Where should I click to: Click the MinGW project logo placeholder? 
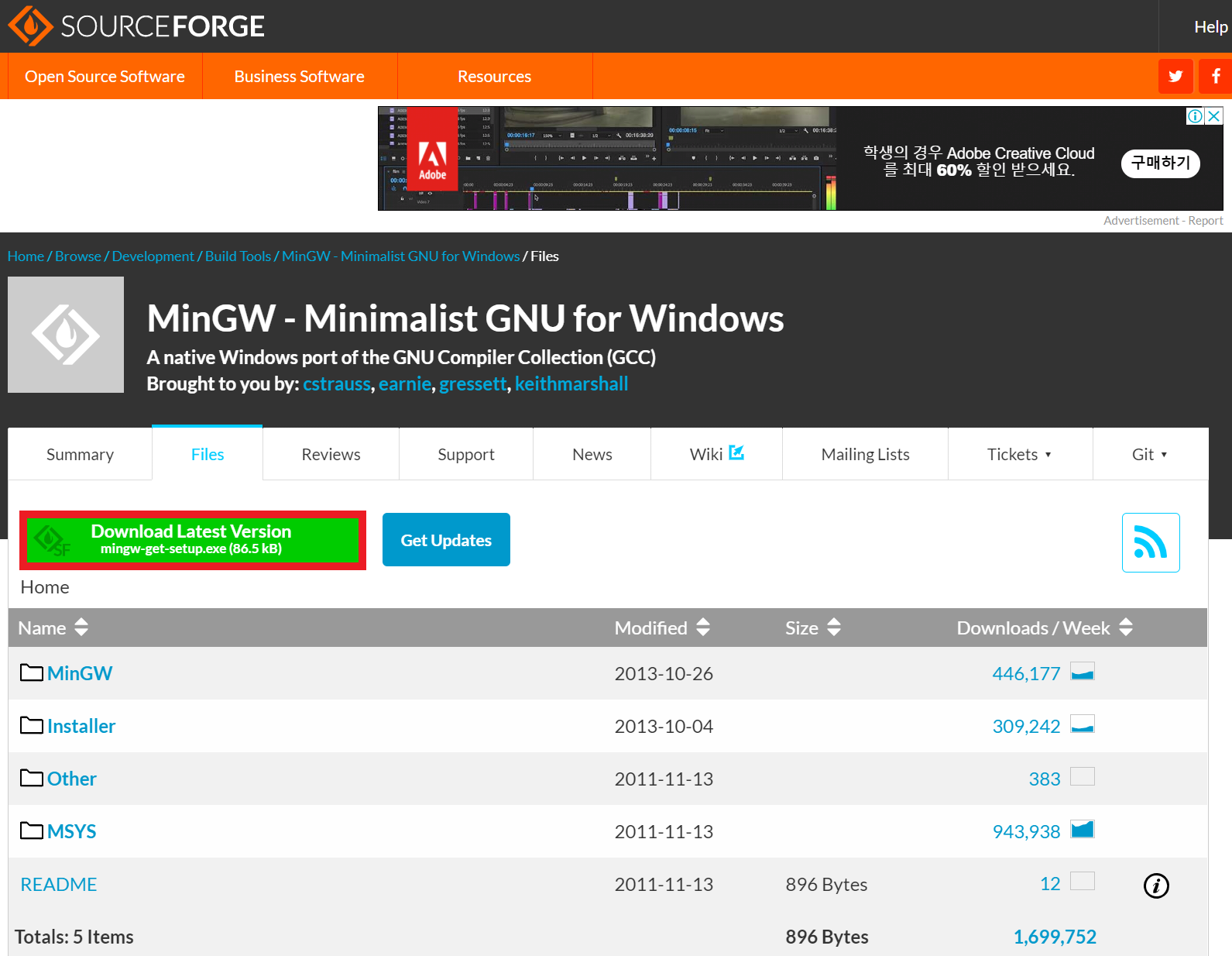tap(66, 335)
